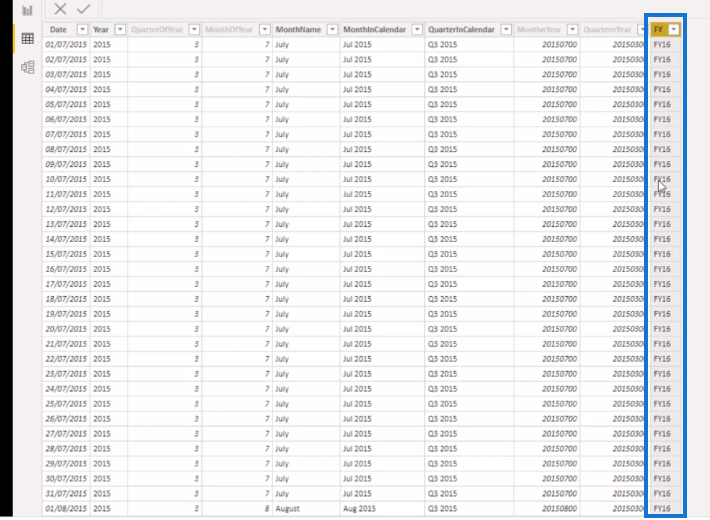
Task: Open the MonthInCalendar column filter dropdown
Action: 417,29
